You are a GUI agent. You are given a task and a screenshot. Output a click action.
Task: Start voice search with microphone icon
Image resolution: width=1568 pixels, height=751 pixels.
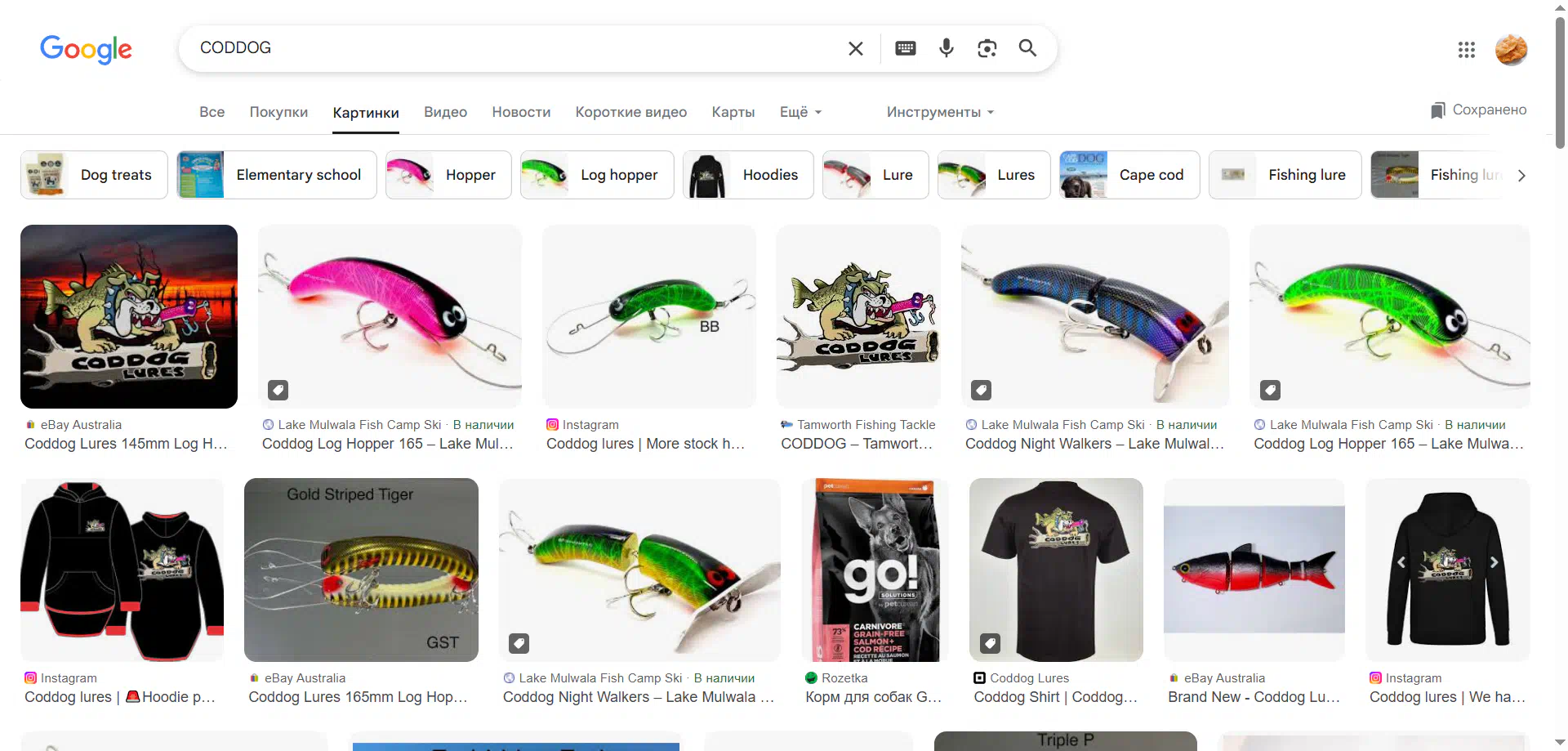click(x=947, y=48)
